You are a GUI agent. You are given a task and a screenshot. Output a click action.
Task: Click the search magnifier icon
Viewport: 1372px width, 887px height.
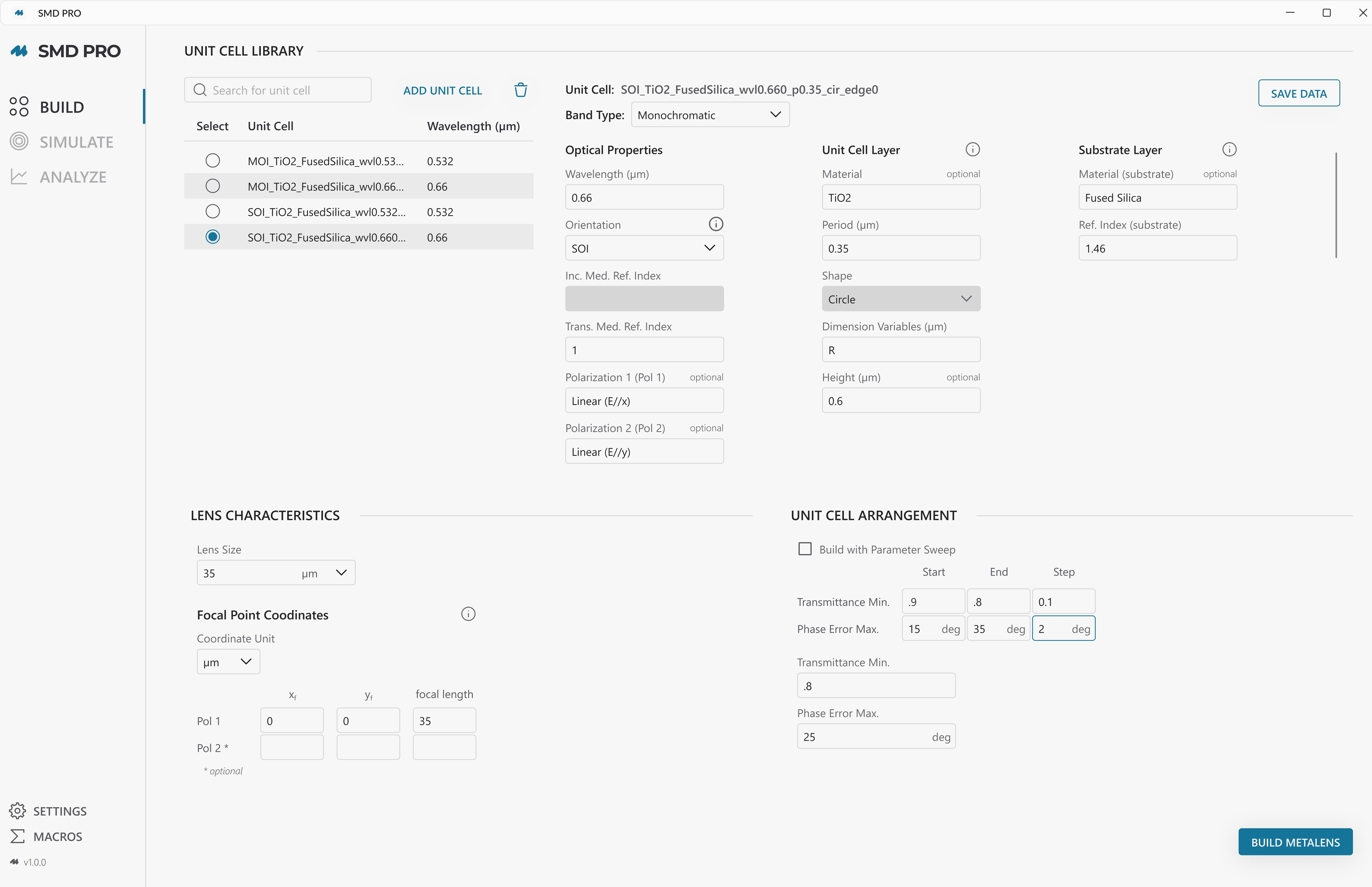[200, 90]
